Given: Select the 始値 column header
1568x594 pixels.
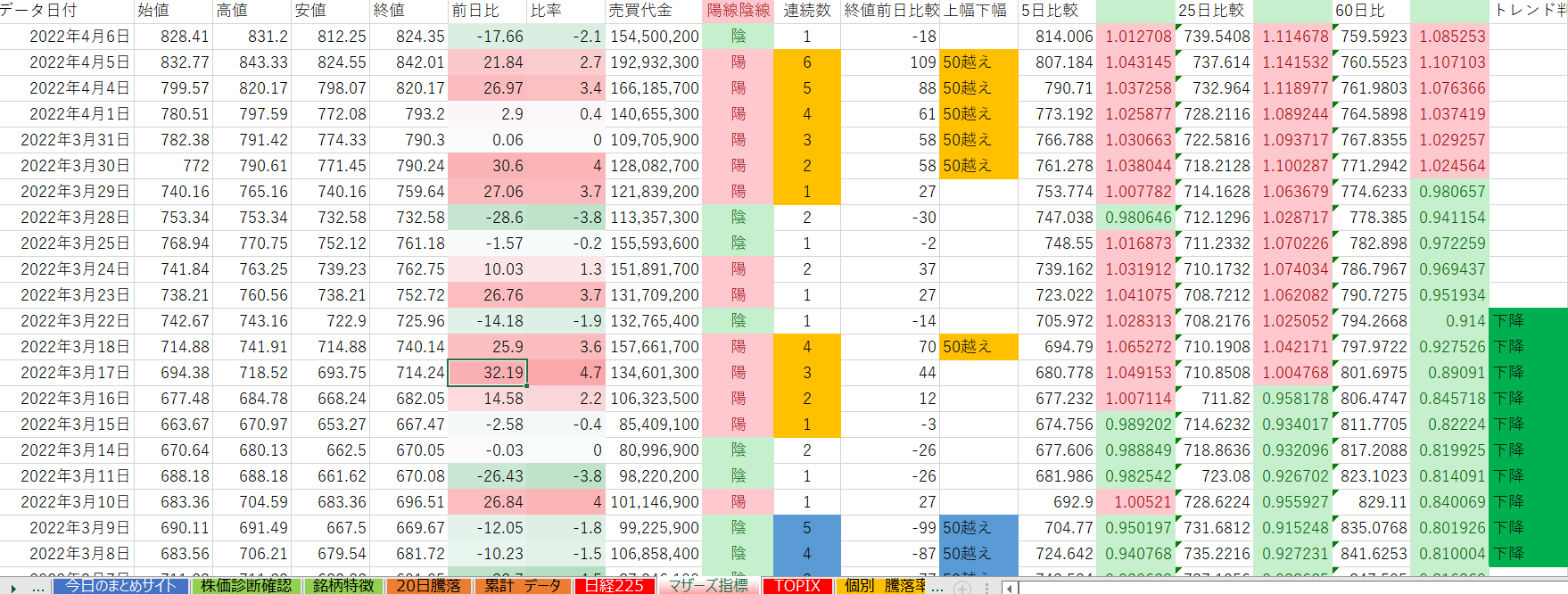Looking at the screenshot, I should coord(174,11).
